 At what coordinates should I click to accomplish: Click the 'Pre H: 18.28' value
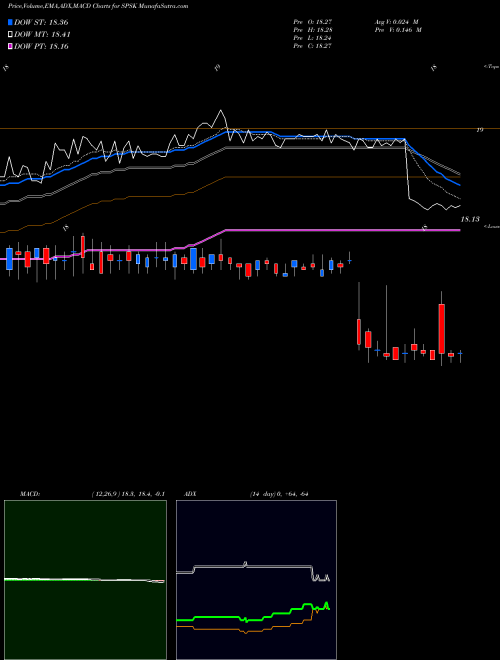(x=312, y=30)
